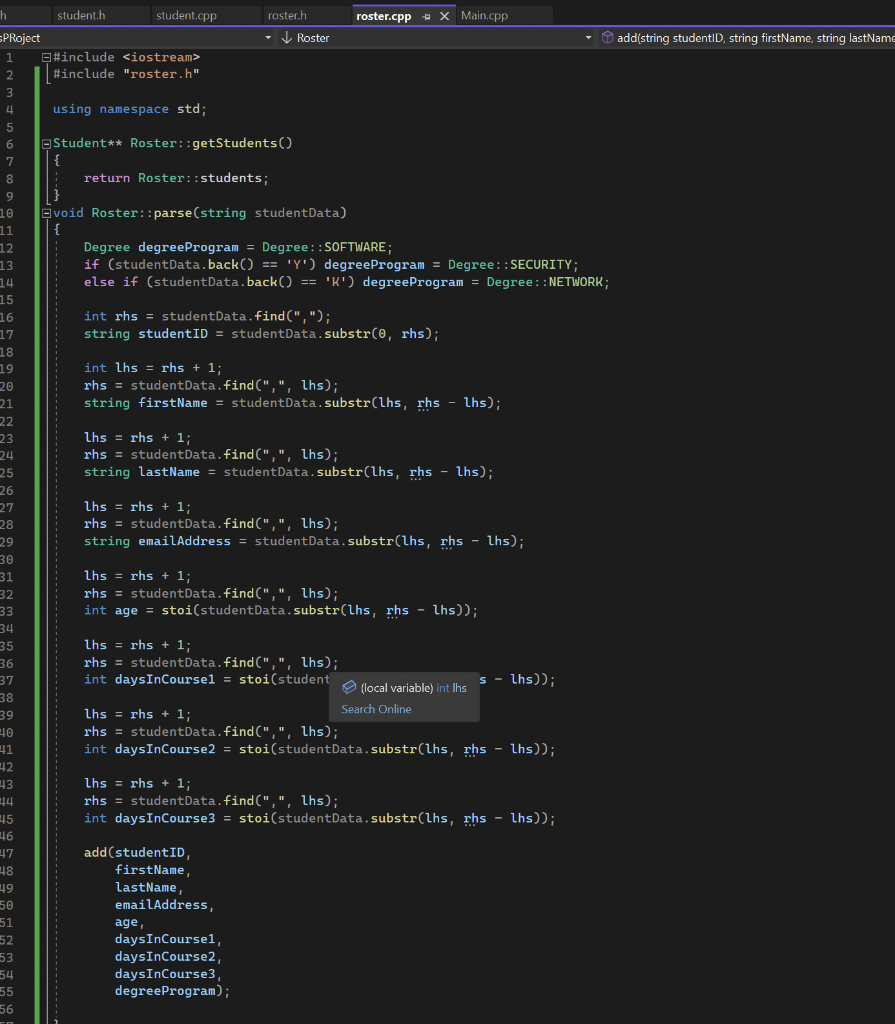Image resolution: width=895 pixels, height=1024 pixels.
Task: Click the X icon on the roster.cpp tab
Action: (x=444, y=16)
